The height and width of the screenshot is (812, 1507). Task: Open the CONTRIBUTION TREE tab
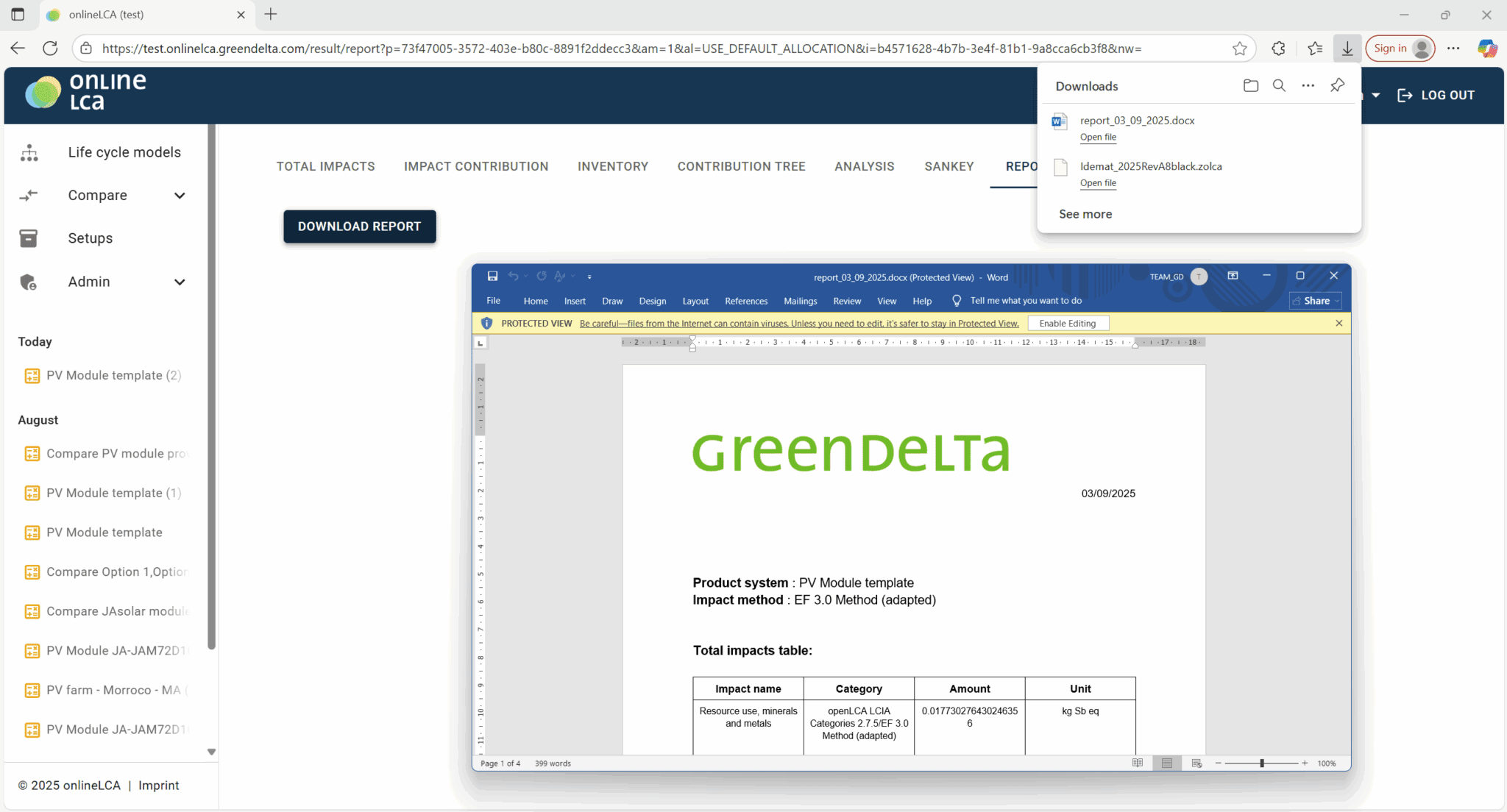click(x=741, y=166)
